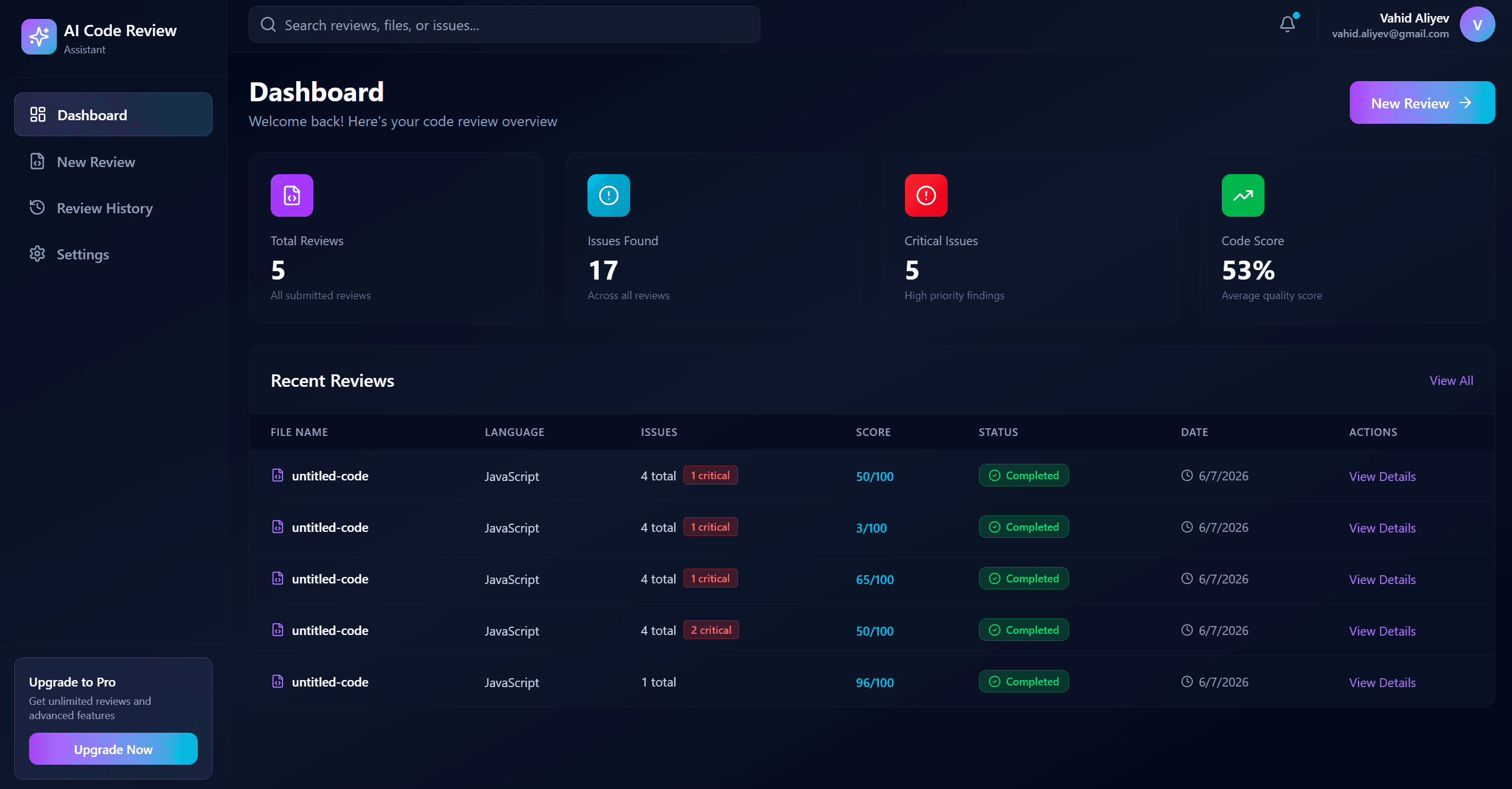The height and width of the screenshot is (789, 1512).
Task: Click file icon of the 96/100 row
Action: click(278, 681)
